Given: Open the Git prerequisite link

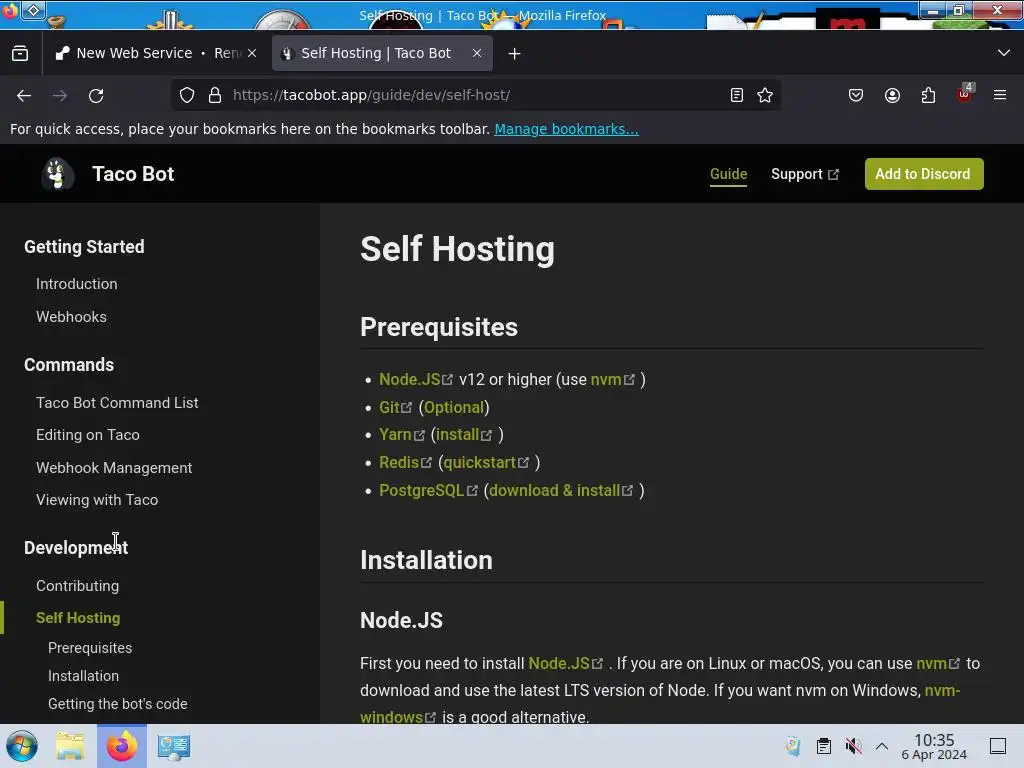Looking at the screenshot, I should click(395, 408).
